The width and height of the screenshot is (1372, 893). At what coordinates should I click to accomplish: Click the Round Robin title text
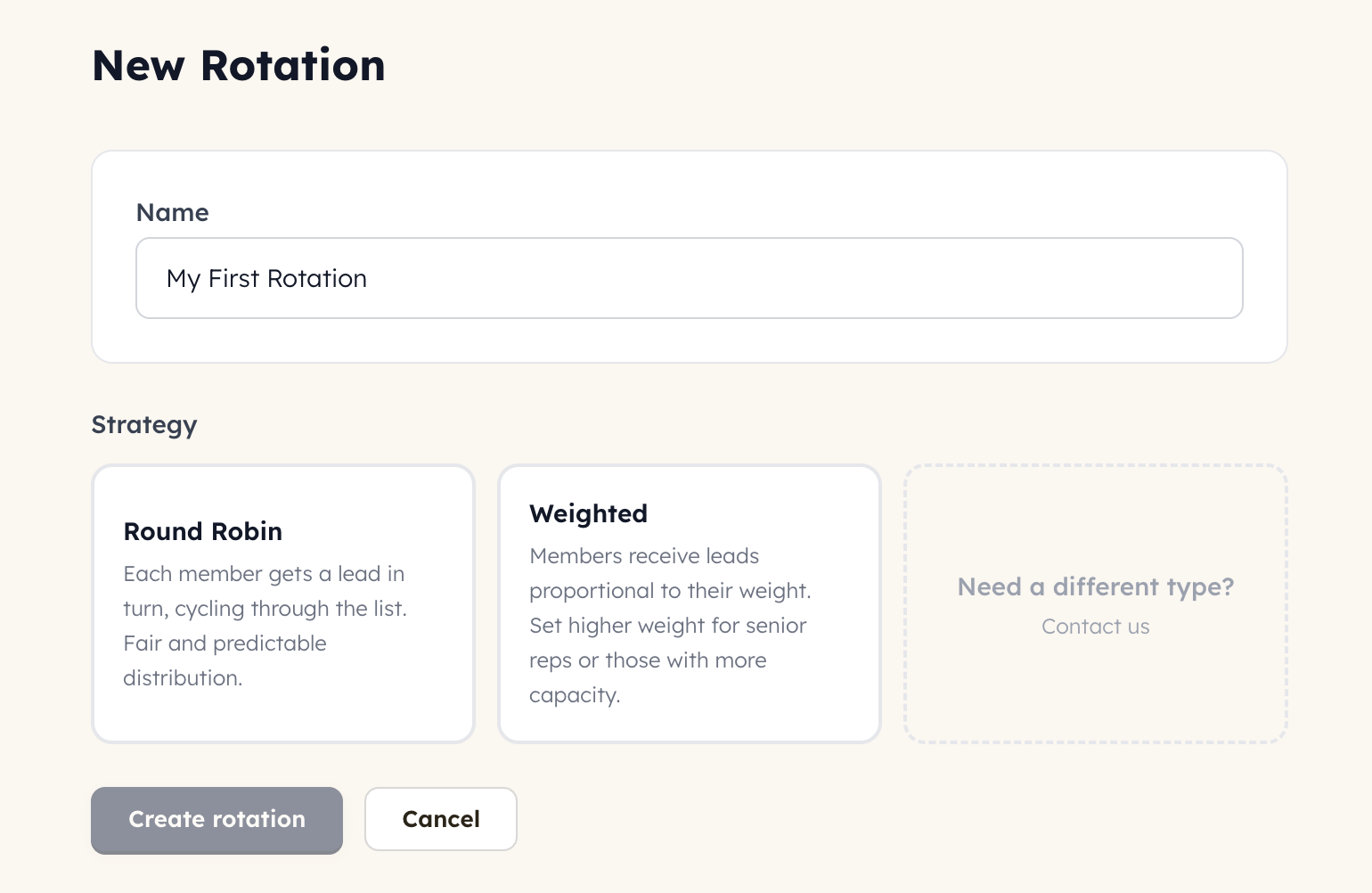(203, 531)
